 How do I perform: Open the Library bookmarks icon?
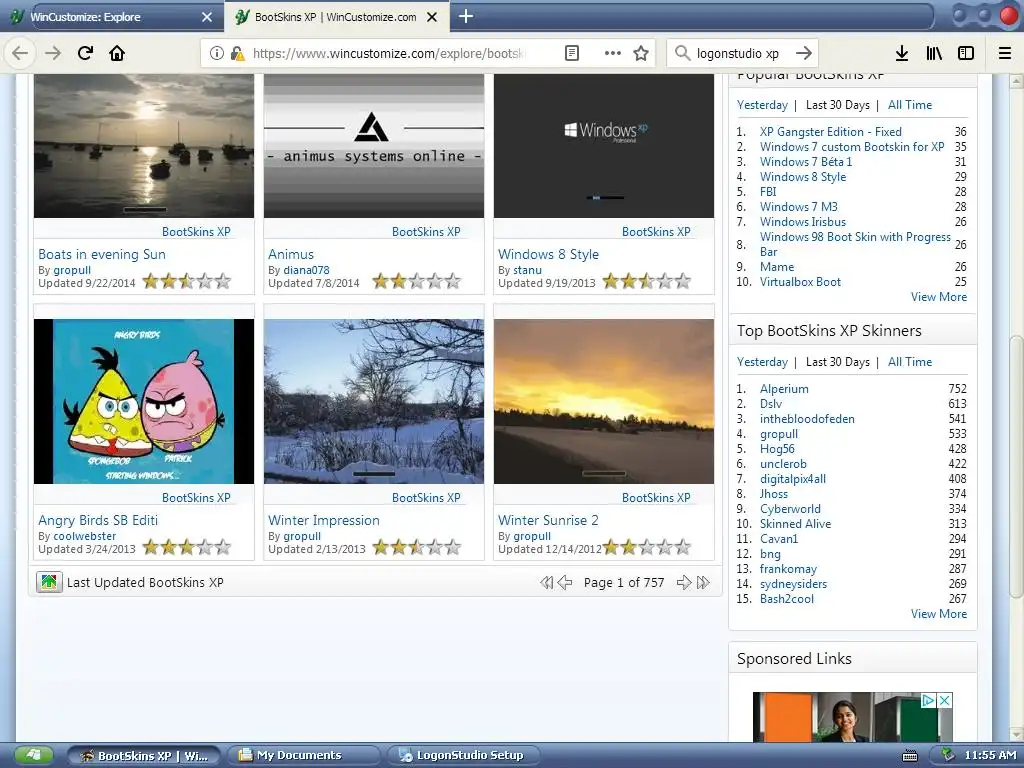coord(934,53)
